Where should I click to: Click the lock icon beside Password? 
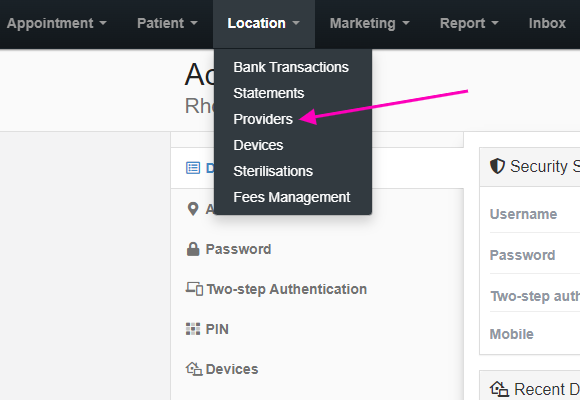tap(193, 249)
